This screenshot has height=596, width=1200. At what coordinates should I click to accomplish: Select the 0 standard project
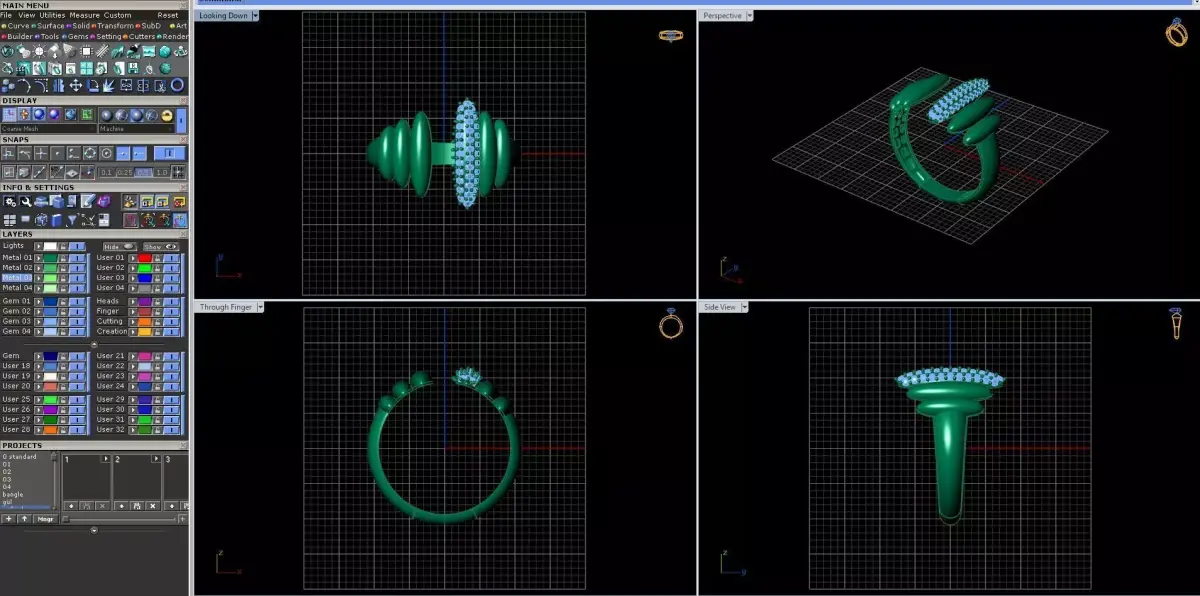pos(20,457)
